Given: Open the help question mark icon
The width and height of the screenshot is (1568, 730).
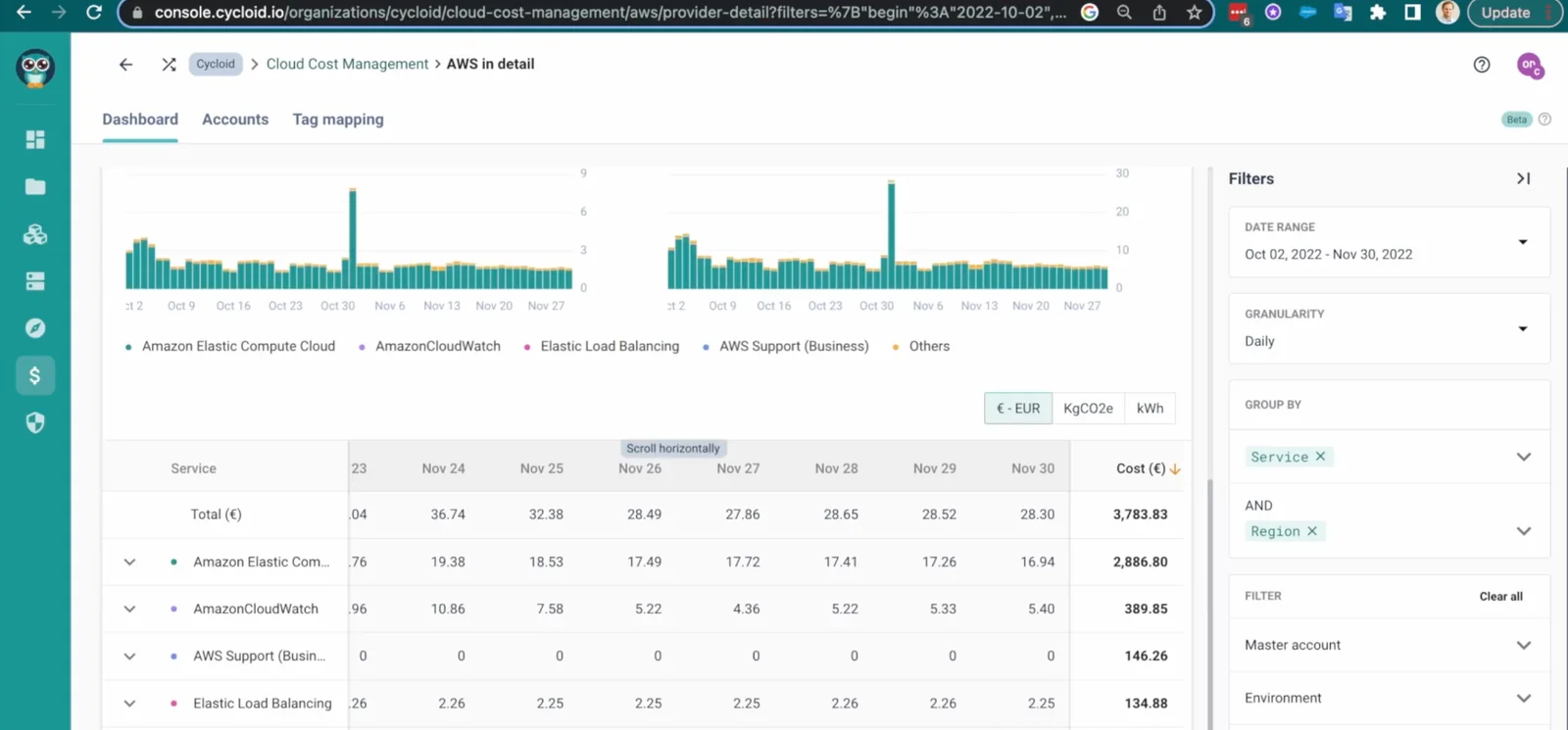Looking at the screenshot, I should 1482,65.
